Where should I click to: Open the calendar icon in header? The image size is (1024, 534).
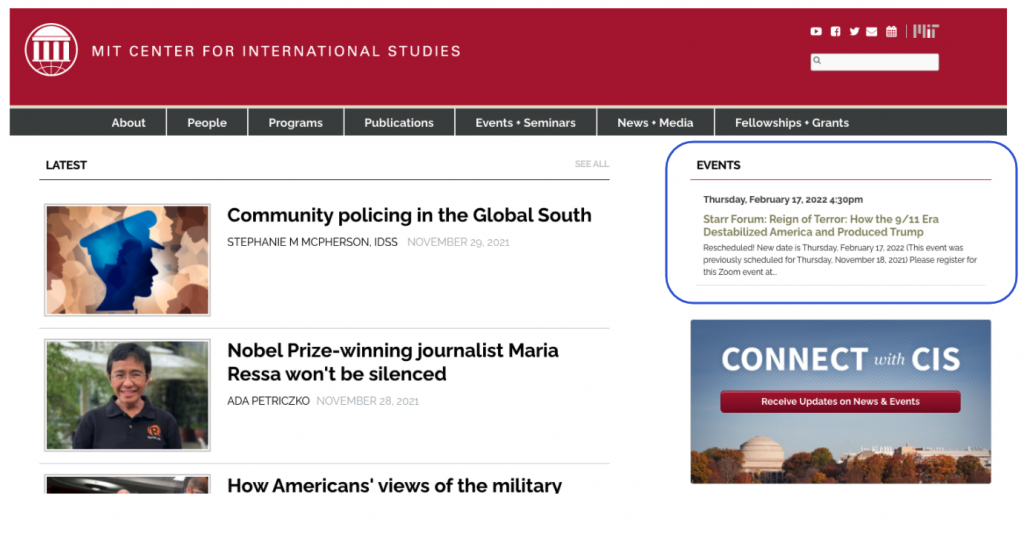coord(891,31)
